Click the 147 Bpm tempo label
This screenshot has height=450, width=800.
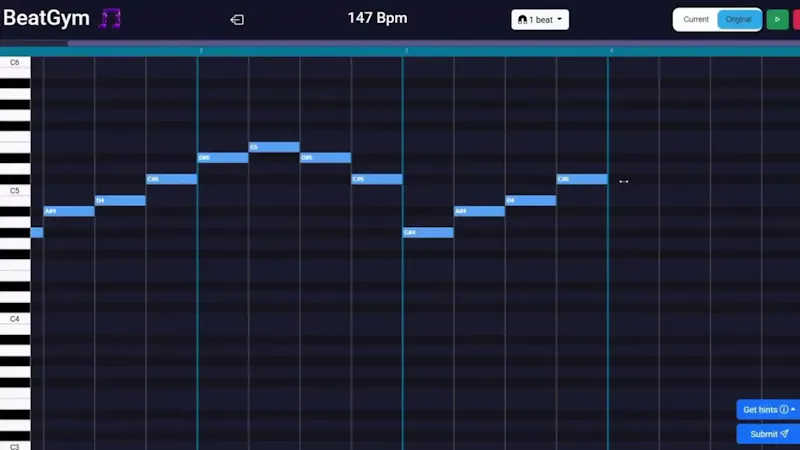(x=378, y=18)
